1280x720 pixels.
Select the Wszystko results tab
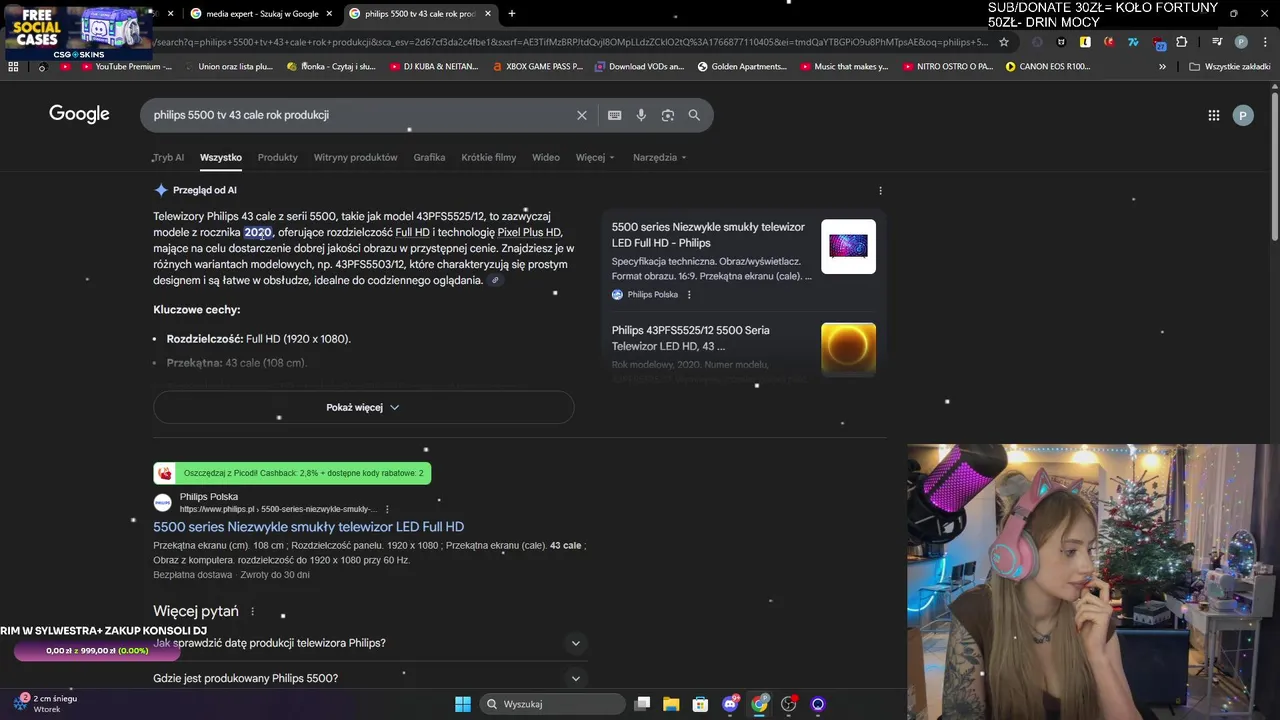[221, 157]
